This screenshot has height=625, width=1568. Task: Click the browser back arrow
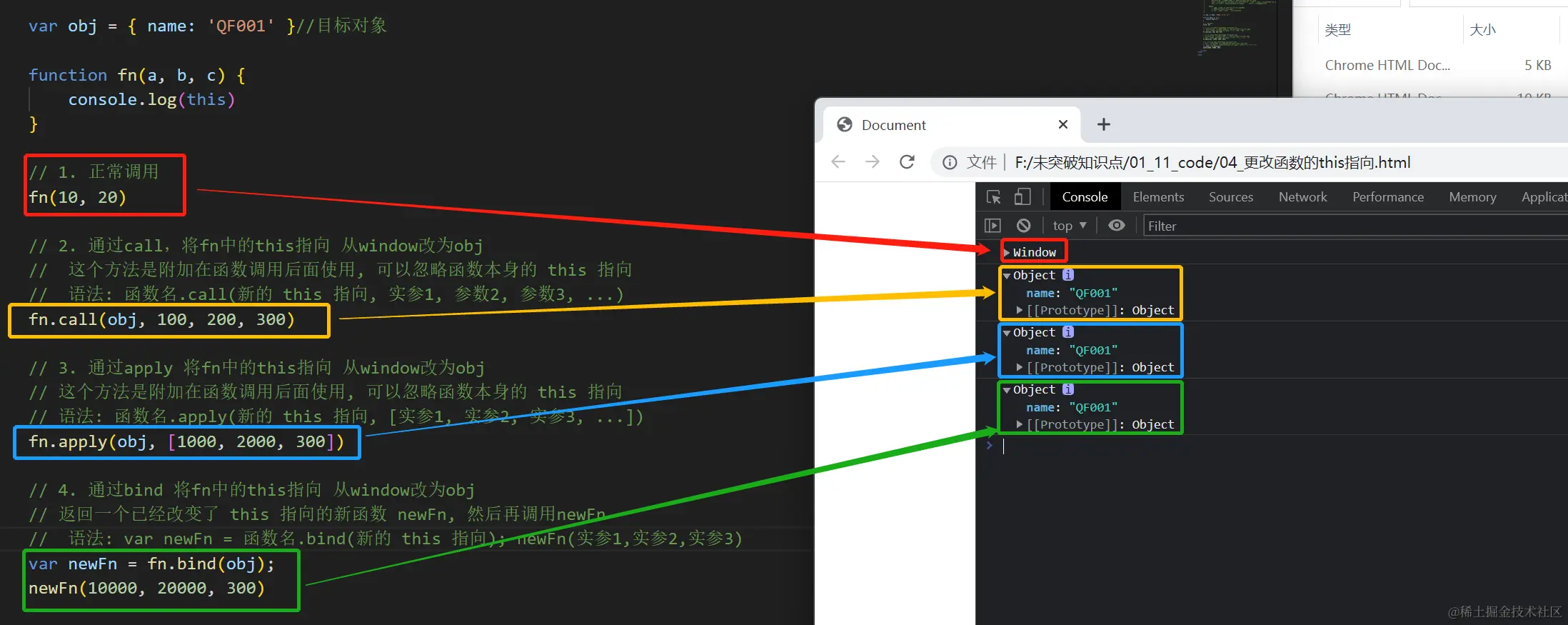coord(838,162)
